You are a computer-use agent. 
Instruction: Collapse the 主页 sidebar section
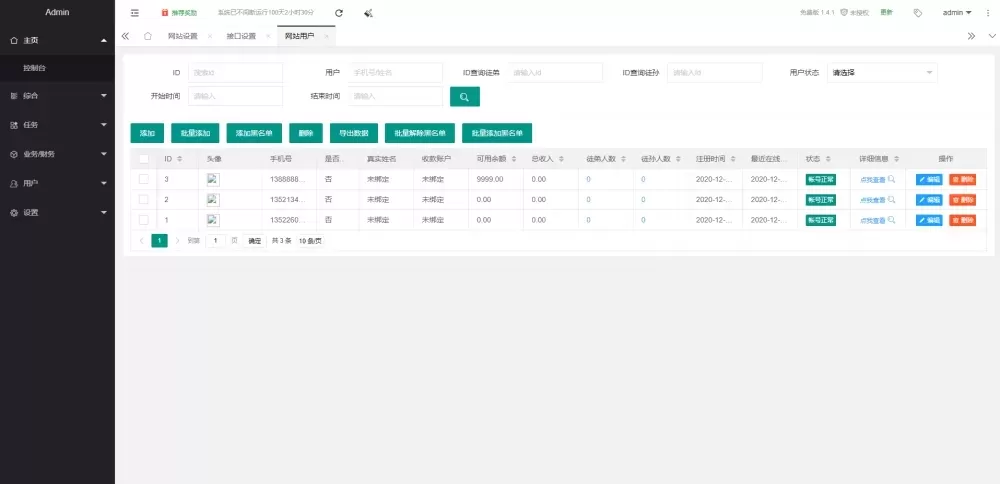(57, 40)
